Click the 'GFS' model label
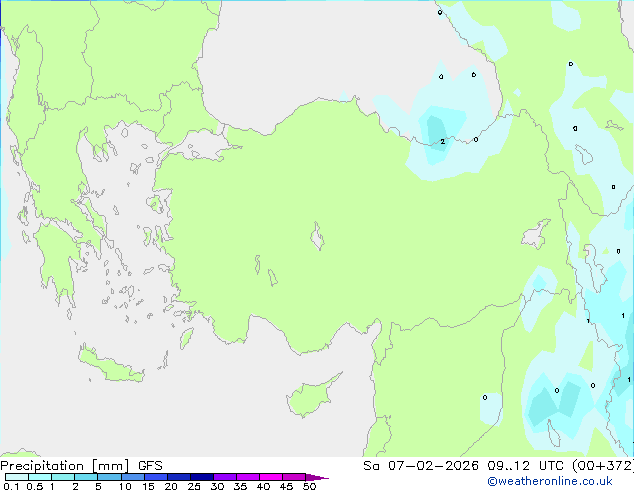 point(150,466)
